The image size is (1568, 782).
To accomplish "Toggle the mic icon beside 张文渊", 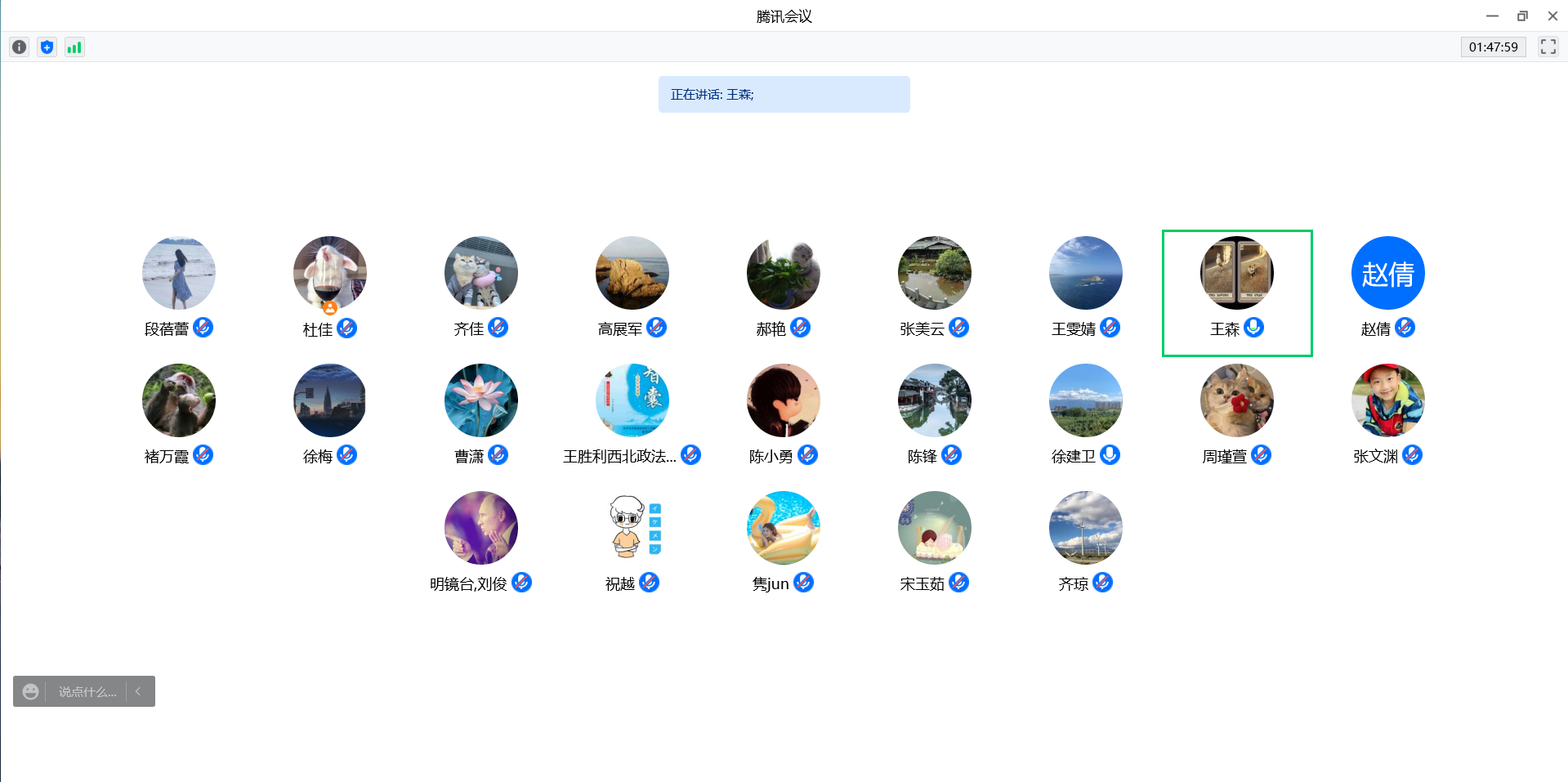I will point(1412,455).
